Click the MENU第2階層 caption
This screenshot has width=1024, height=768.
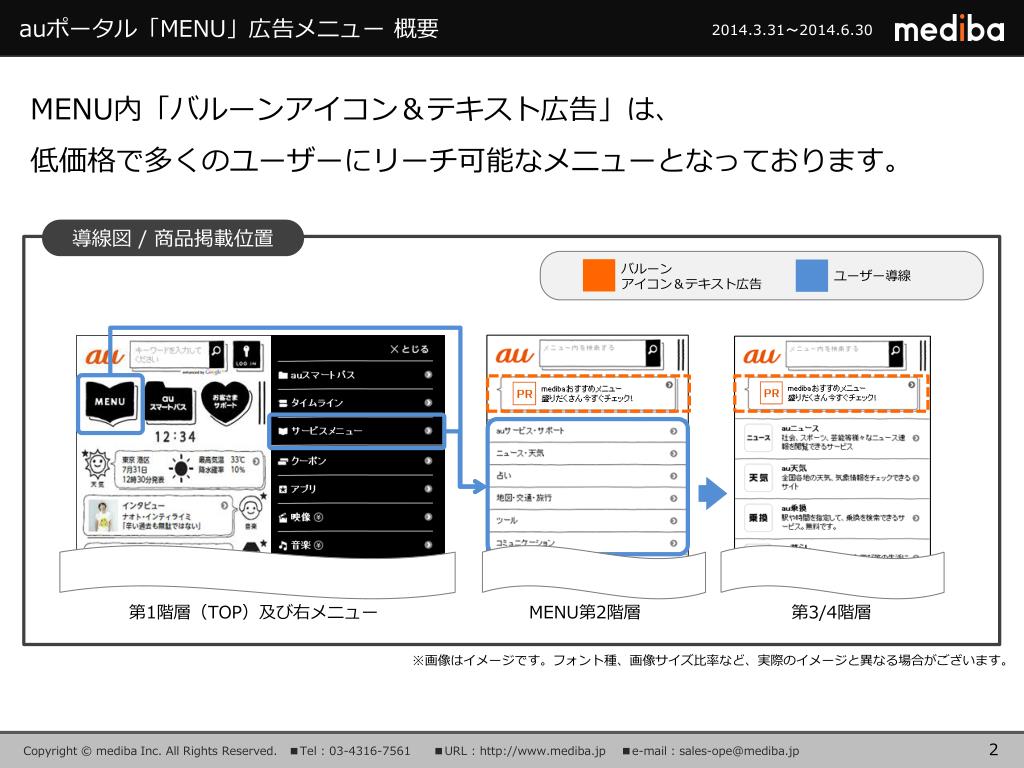[584, 613]
